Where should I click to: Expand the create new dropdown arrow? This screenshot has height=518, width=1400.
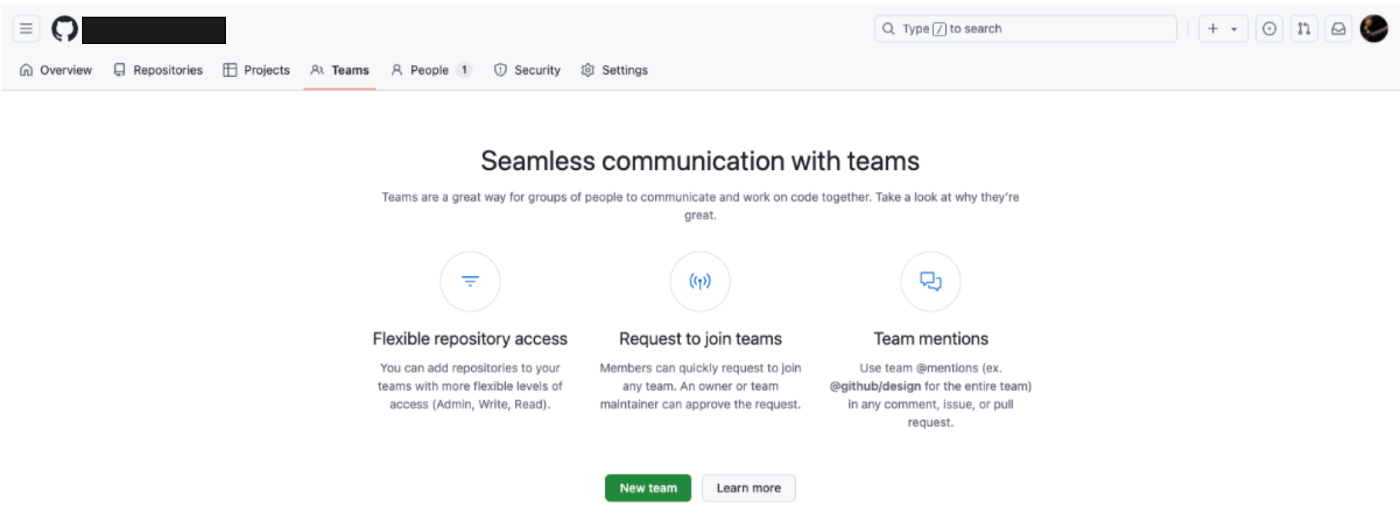pos(1234,29)
